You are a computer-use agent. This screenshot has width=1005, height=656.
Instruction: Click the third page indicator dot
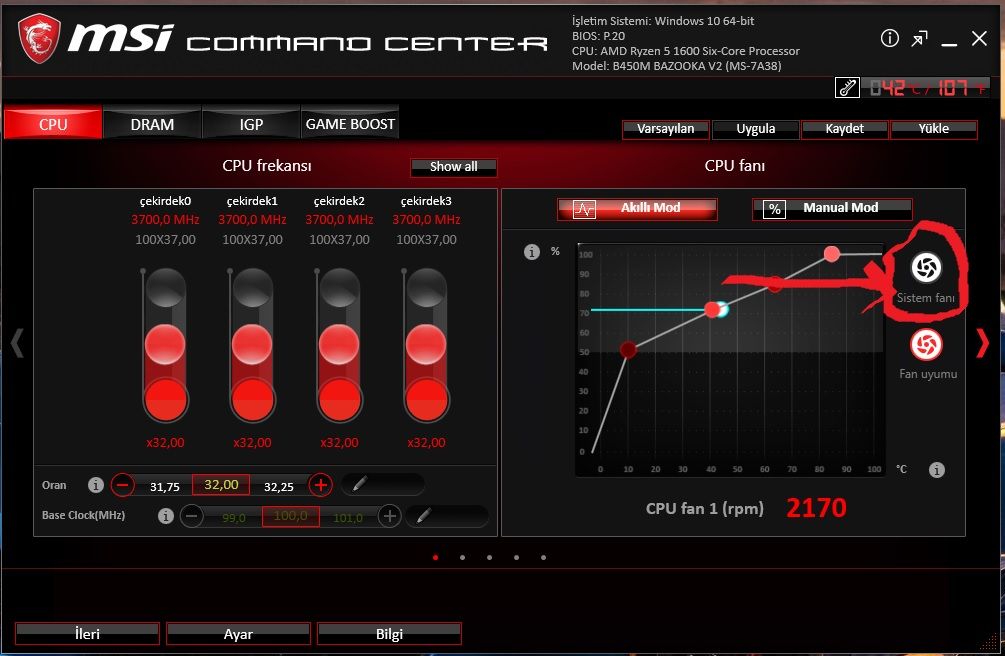coord(490,557)
